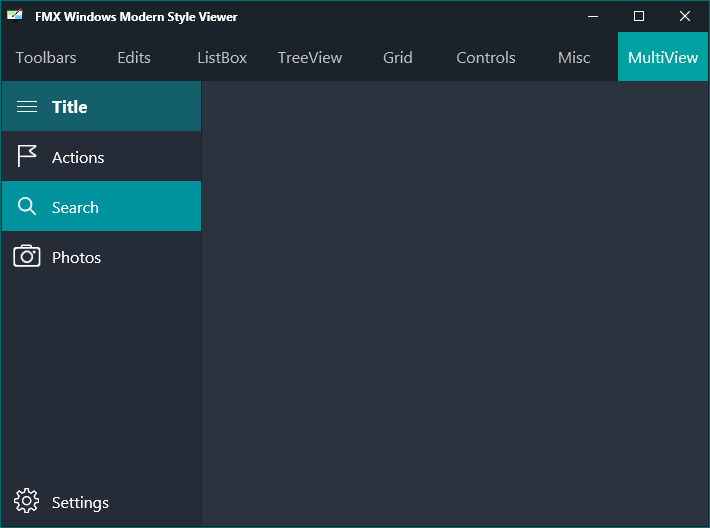
Task: Open Settings text at sidebar bottom
Action: point(80,503)
